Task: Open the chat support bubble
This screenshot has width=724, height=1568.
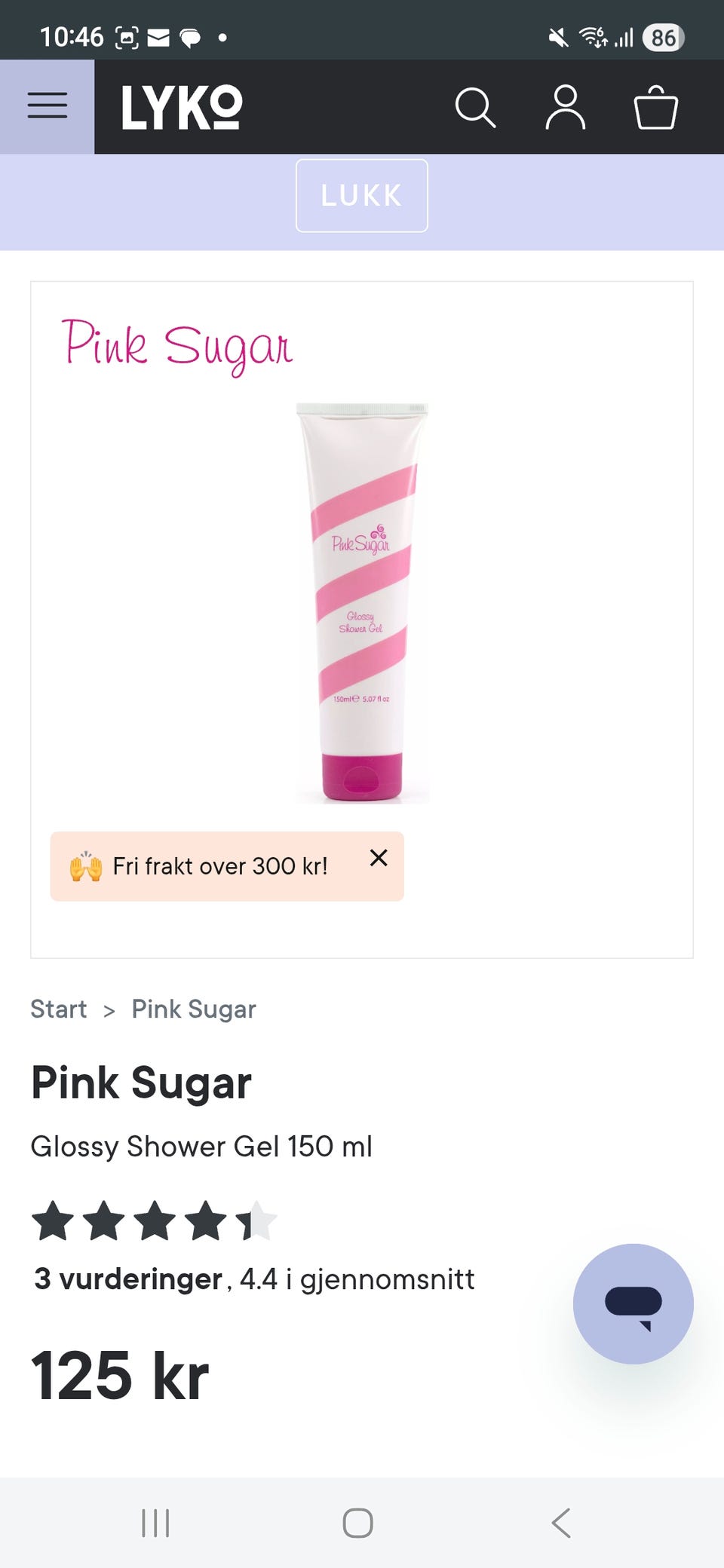Action: tap(633, 1304)
